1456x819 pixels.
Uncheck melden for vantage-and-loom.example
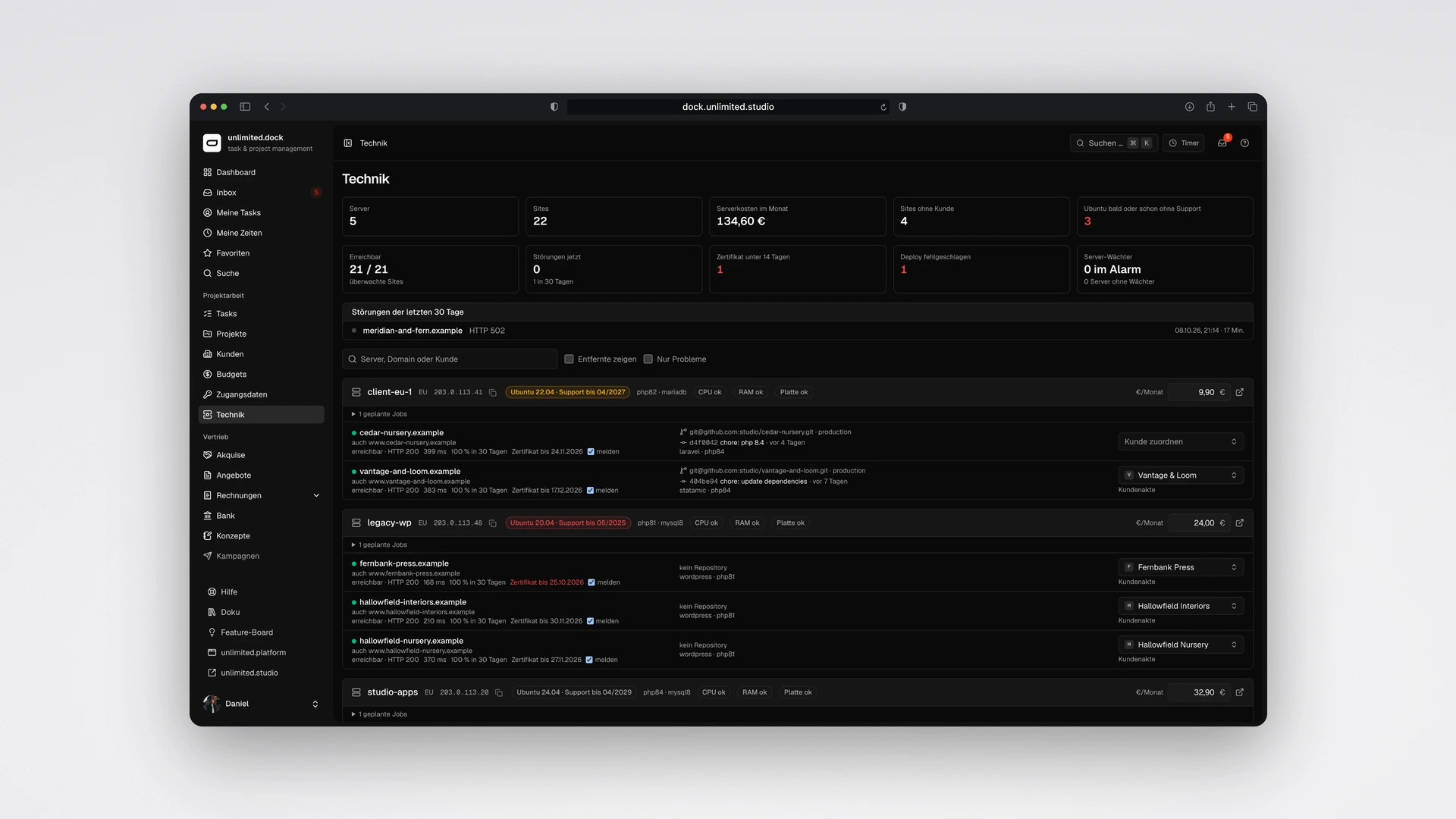[590, 491]
